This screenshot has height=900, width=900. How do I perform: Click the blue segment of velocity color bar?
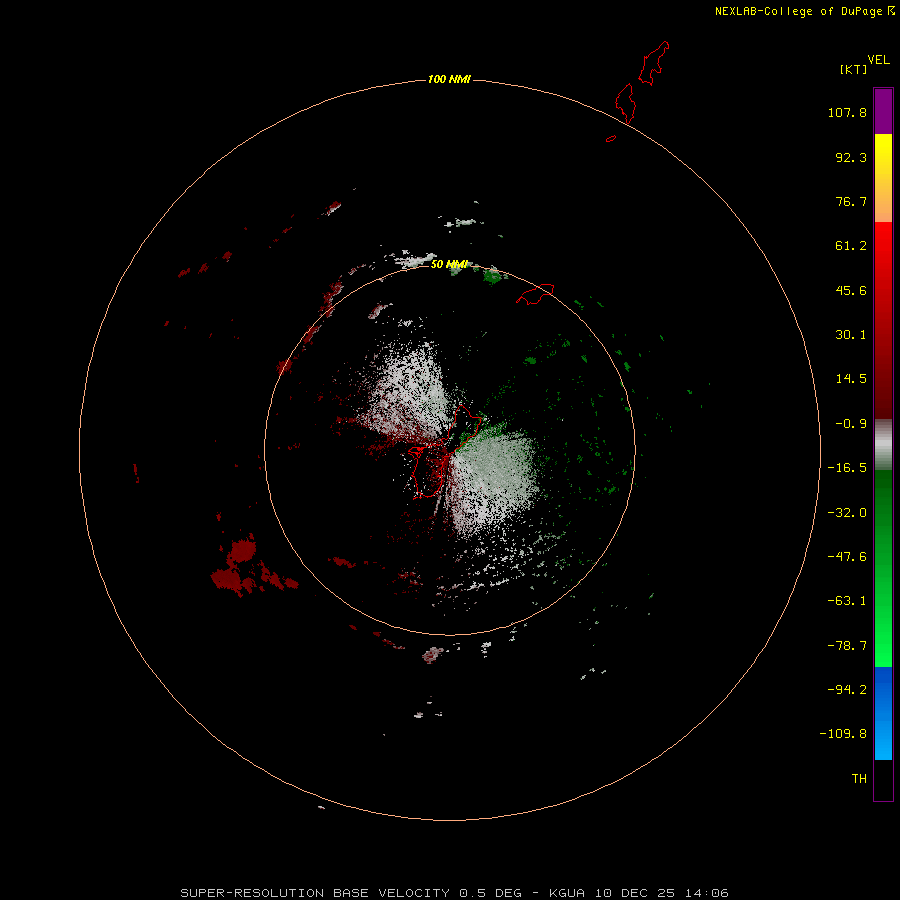[883, 713]
